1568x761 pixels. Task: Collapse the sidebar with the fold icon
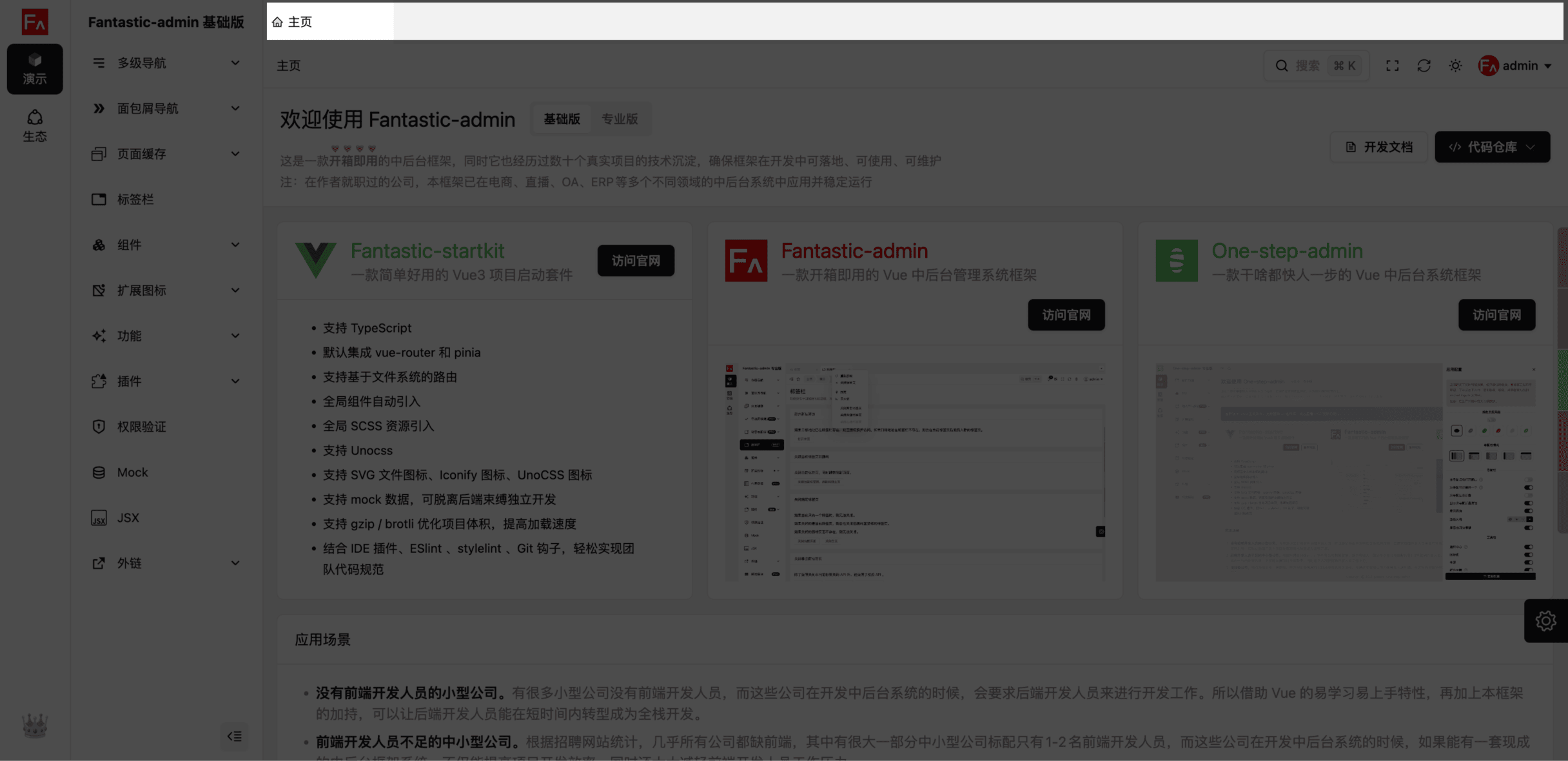(234, 736)
